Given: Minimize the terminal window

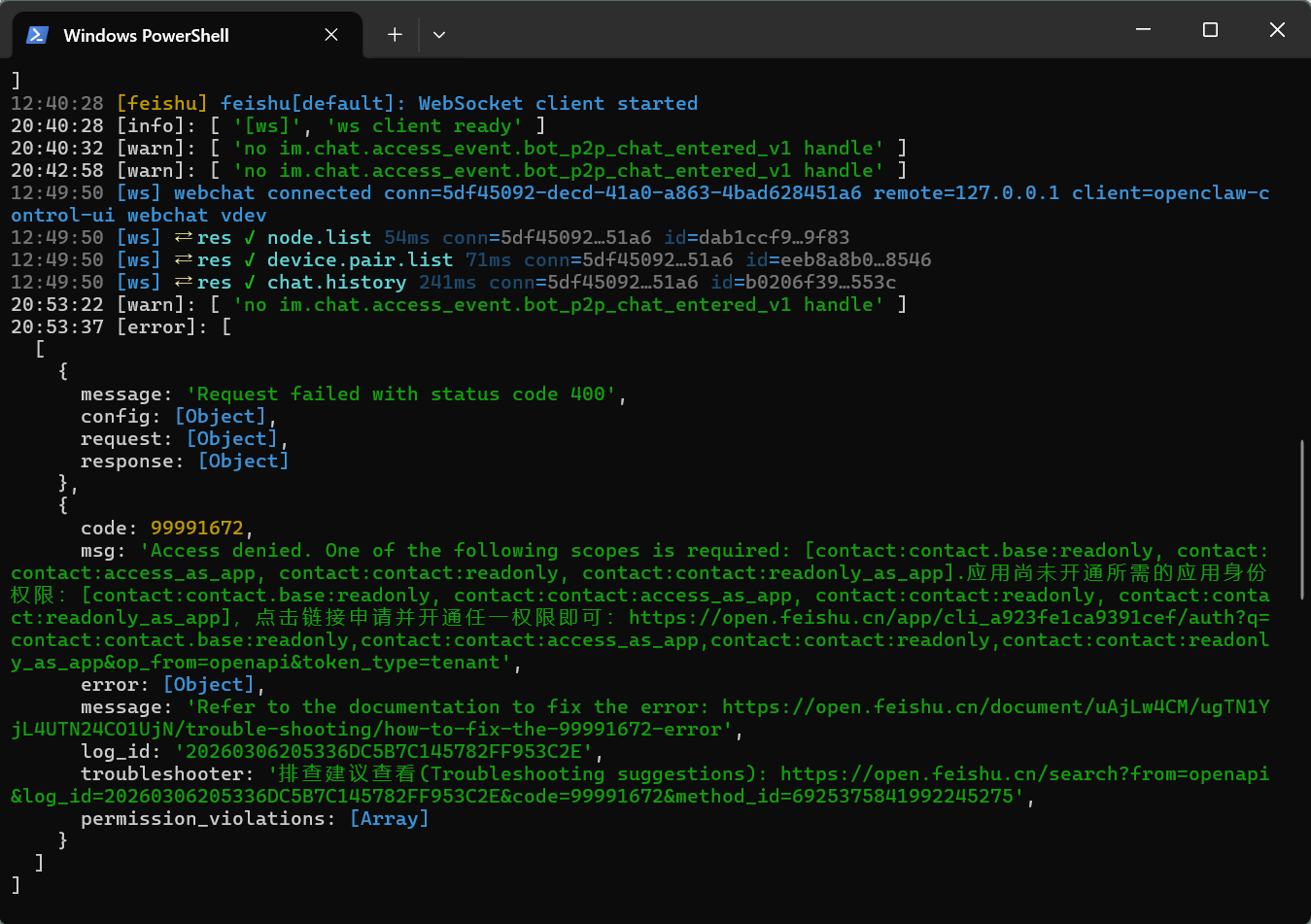Looking at the screenshot, I should [1143, 30].
